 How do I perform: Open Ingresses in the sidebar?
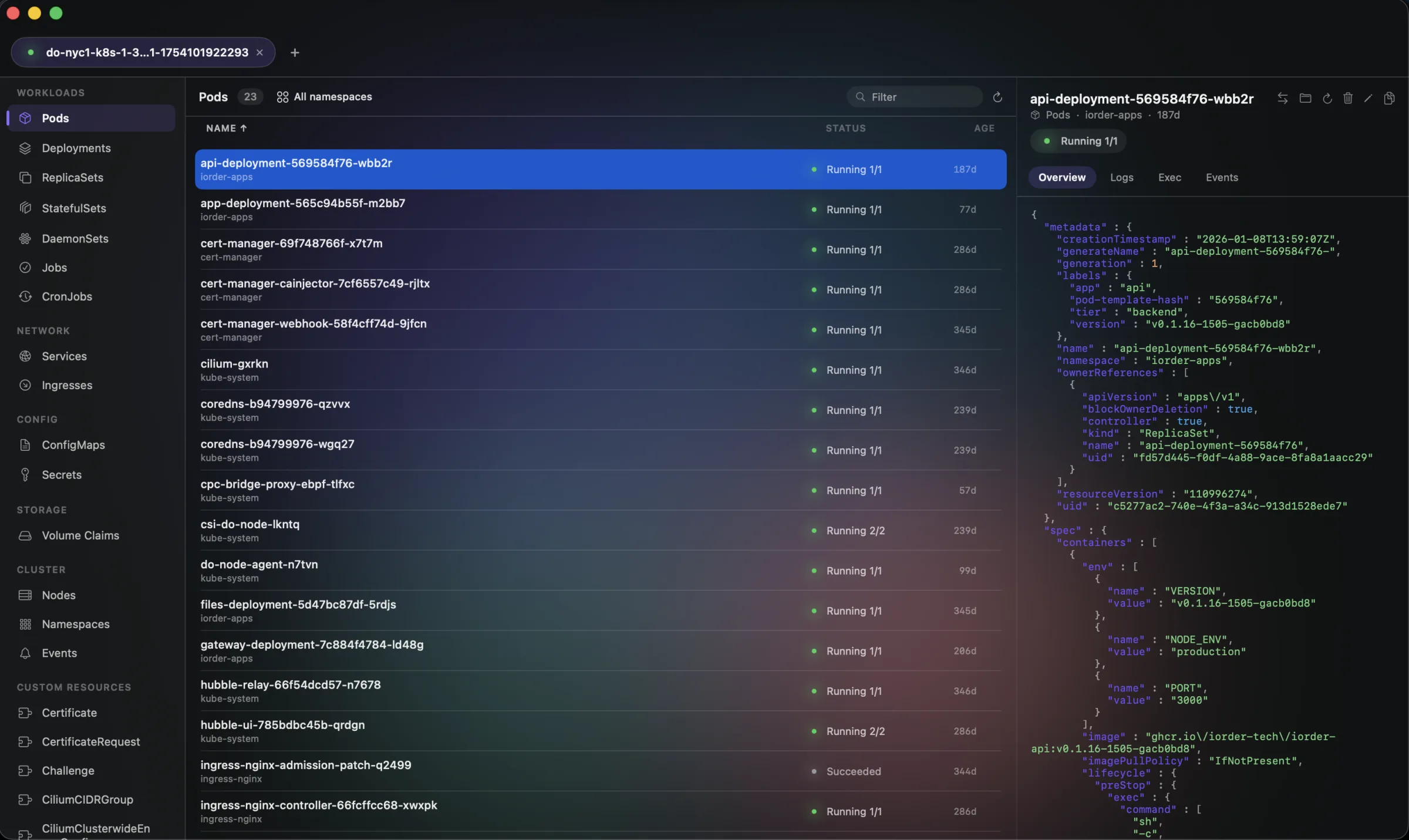tap(91, 386)
